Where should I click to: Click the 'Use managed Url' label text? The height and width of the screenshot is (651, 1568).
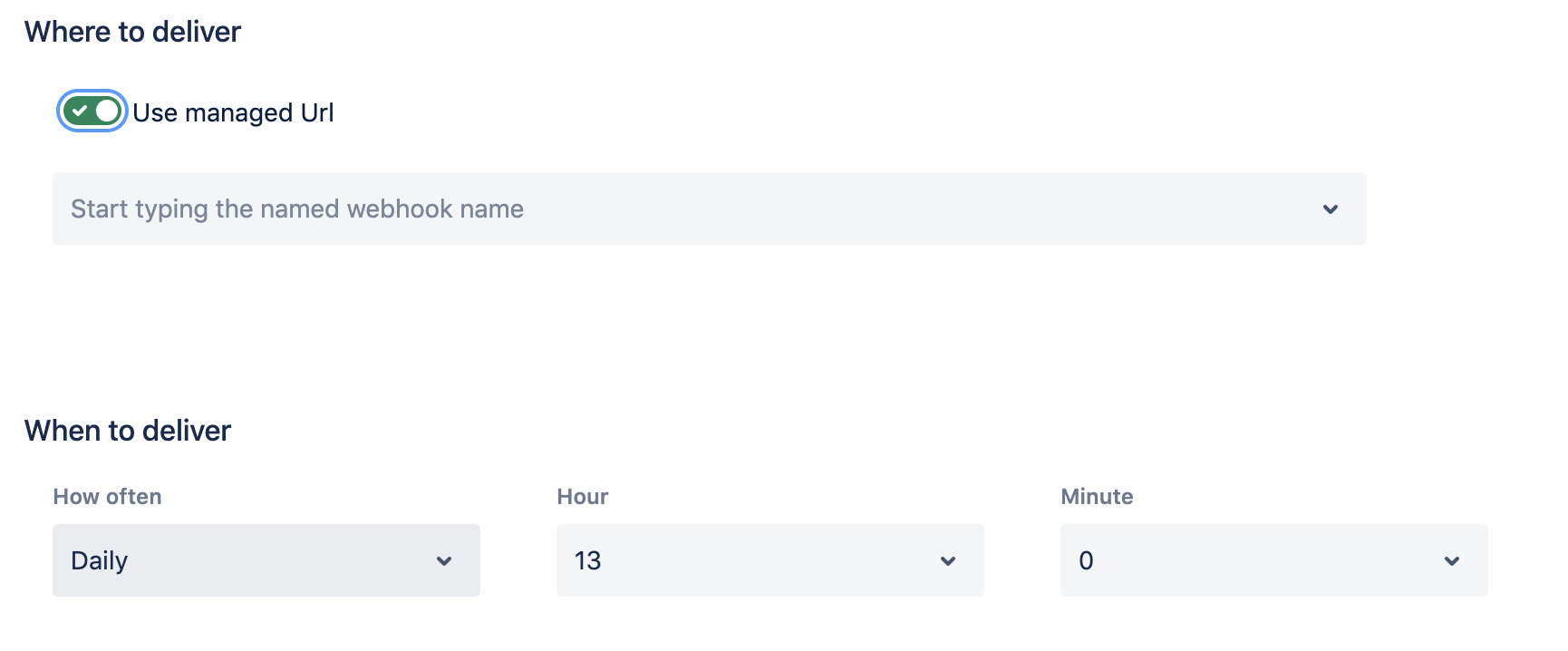(x=233, y=113)
